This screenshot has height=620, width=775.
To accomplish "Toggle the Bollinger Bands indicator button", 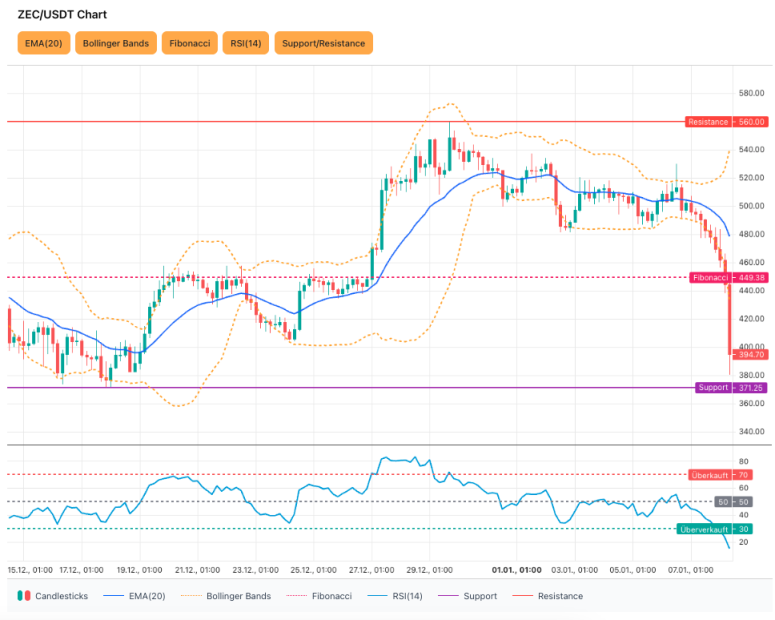I will (x=116, y=43).
